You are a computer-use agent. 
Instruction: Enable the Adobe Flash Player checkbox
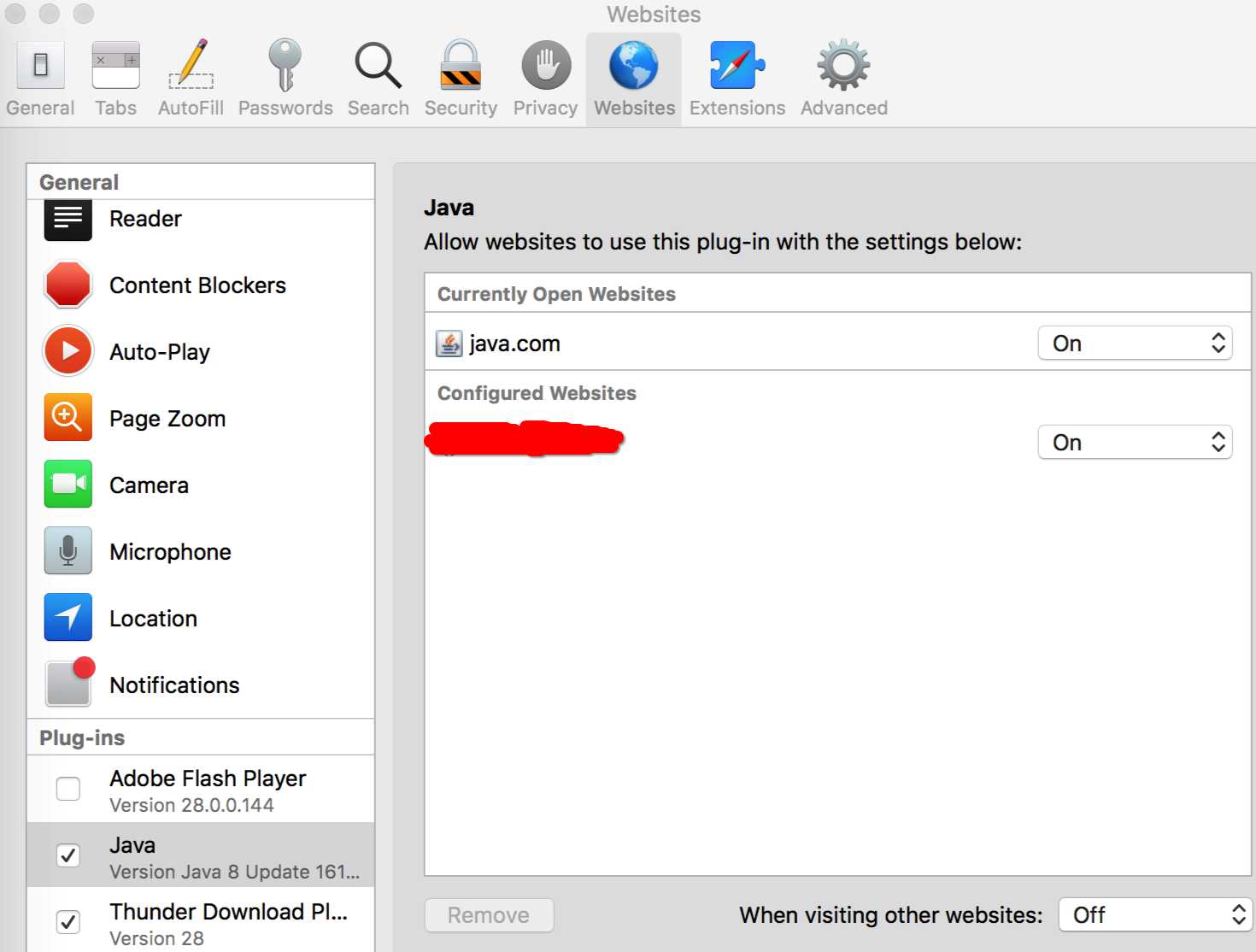[68, 788]
